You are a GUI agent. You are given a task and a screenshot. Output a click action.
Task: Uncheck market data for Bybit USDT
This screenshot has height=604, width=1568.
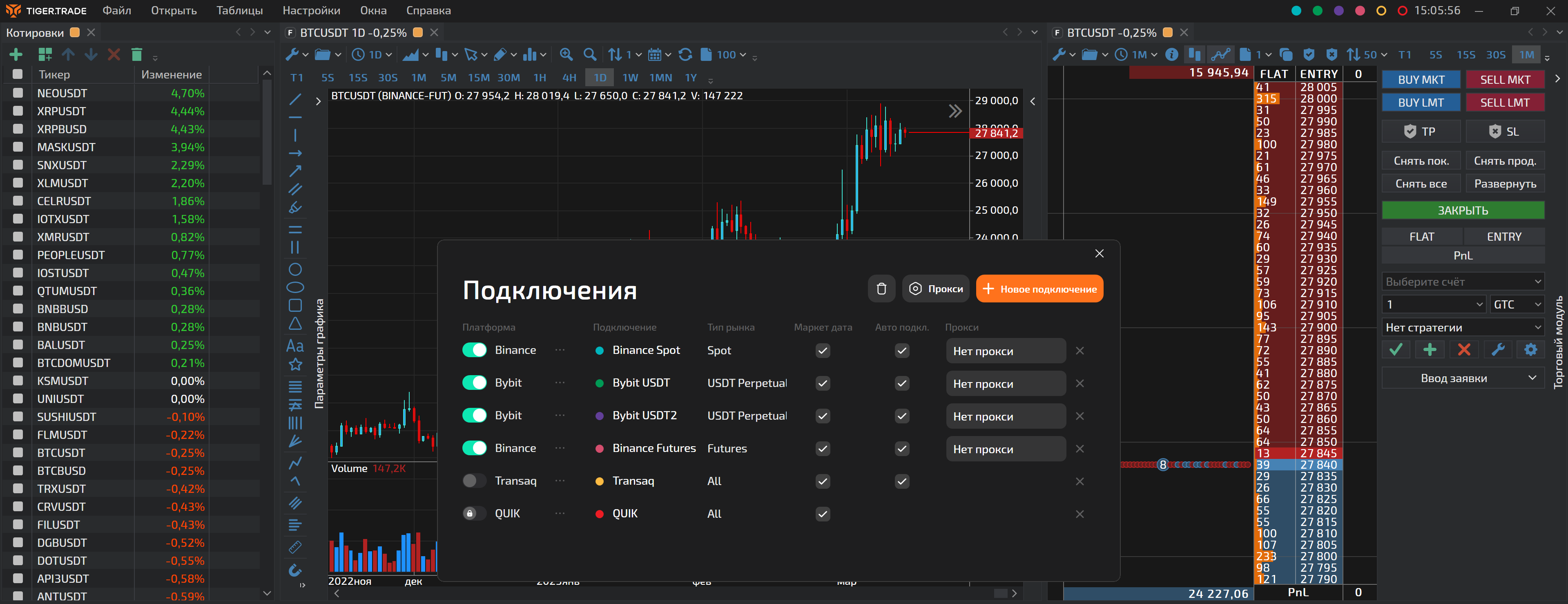click(822, 384)
